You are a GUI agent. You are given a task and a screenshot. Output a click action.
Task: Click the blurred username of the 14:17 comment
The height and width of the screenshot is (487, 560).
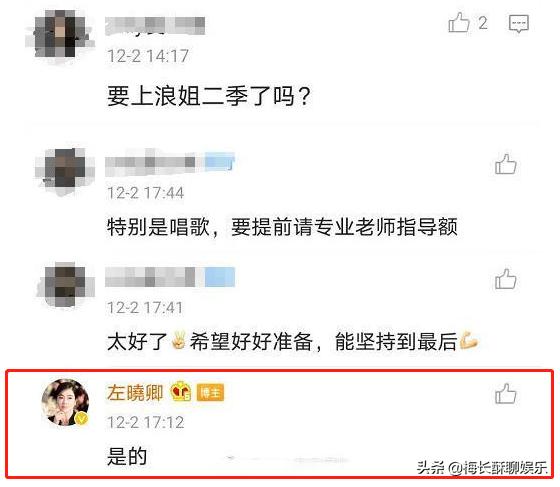click(x=155, y=26)
